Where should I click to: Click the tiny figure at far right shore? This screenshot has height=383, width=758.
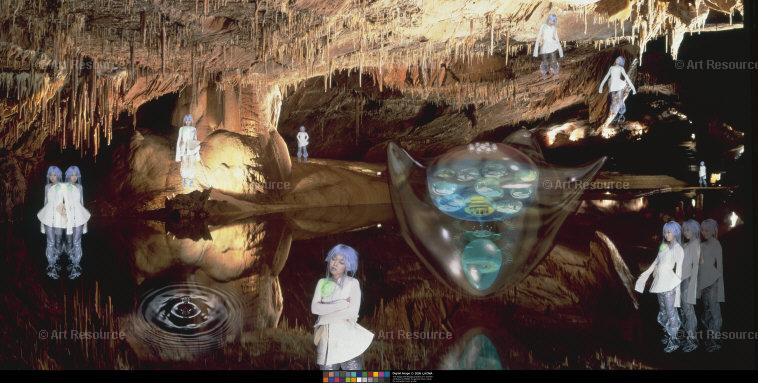tap(702, 174)
